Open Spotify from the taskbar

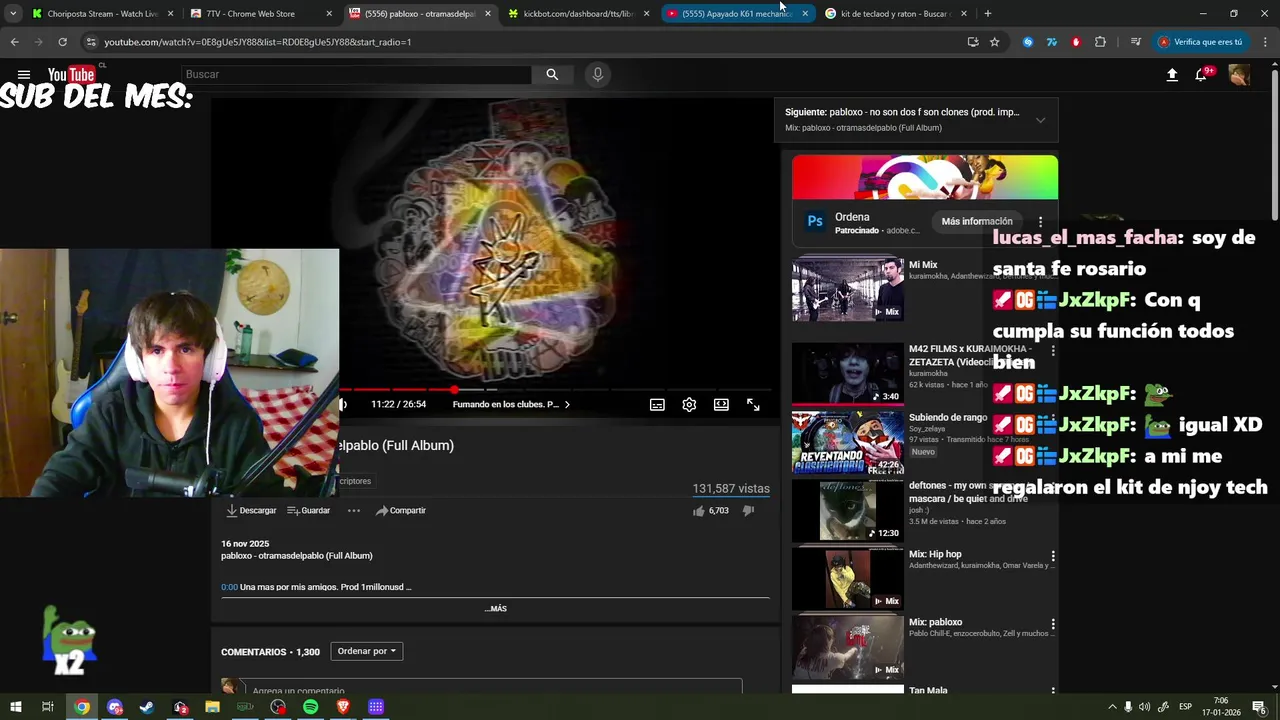click(x=310, y=707)
